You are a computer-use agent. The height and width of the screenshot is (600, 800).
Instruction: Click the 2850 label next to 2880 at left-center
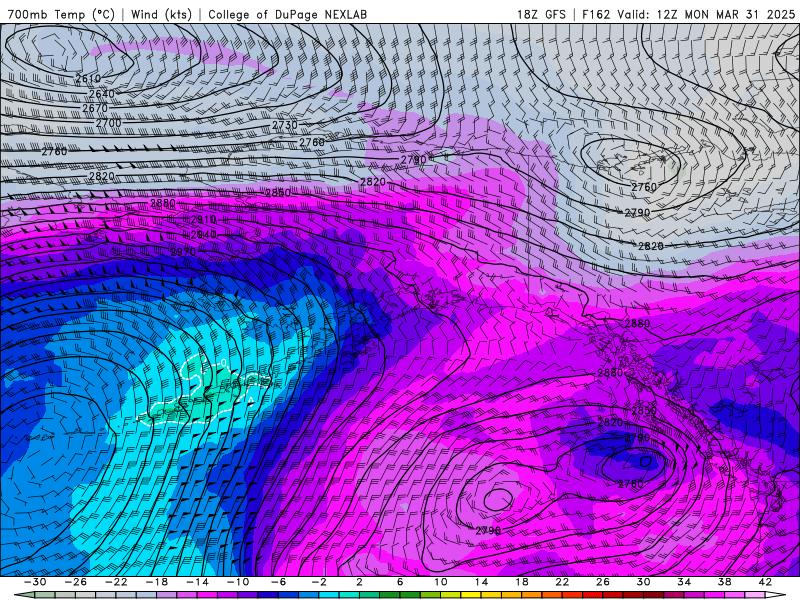click(x=278, y=193)
